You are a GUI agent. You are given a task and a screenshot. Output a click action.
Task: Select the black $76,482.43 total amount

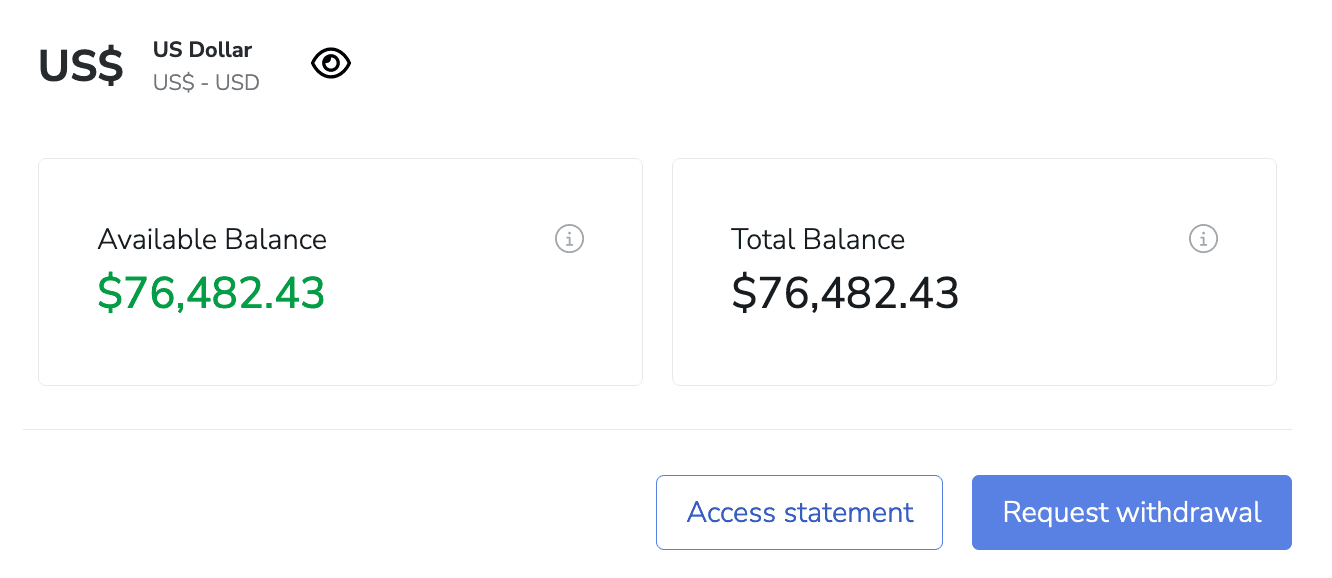tap(845, 293)
